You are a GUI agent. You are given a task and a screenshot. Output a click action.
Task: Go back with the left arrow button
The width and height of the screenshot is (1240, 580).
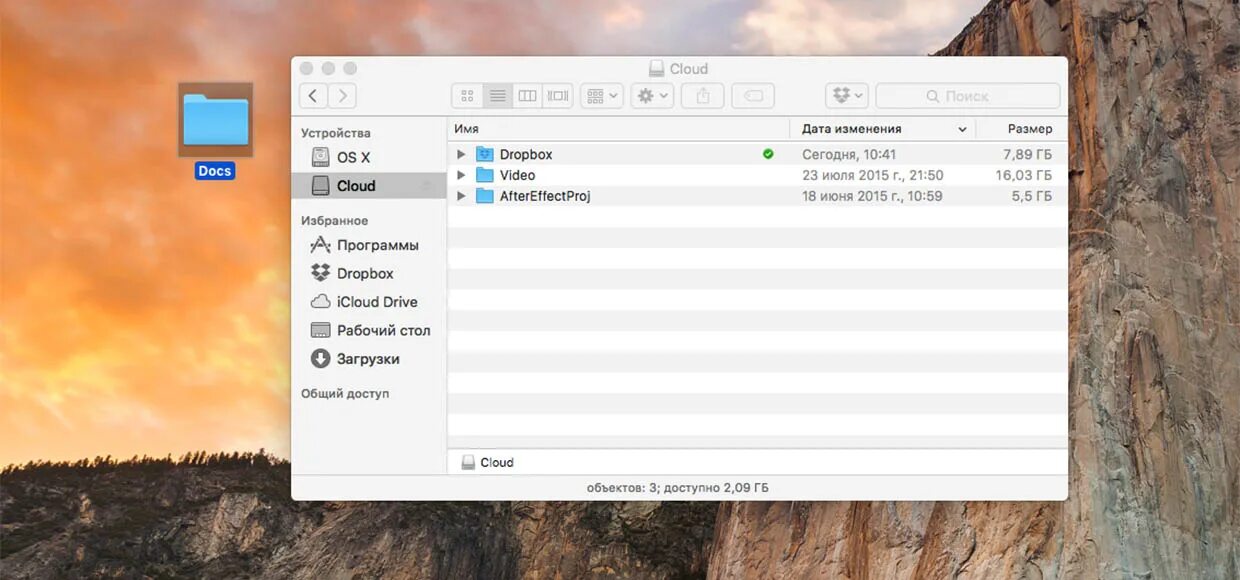click(x=313, y=96)
